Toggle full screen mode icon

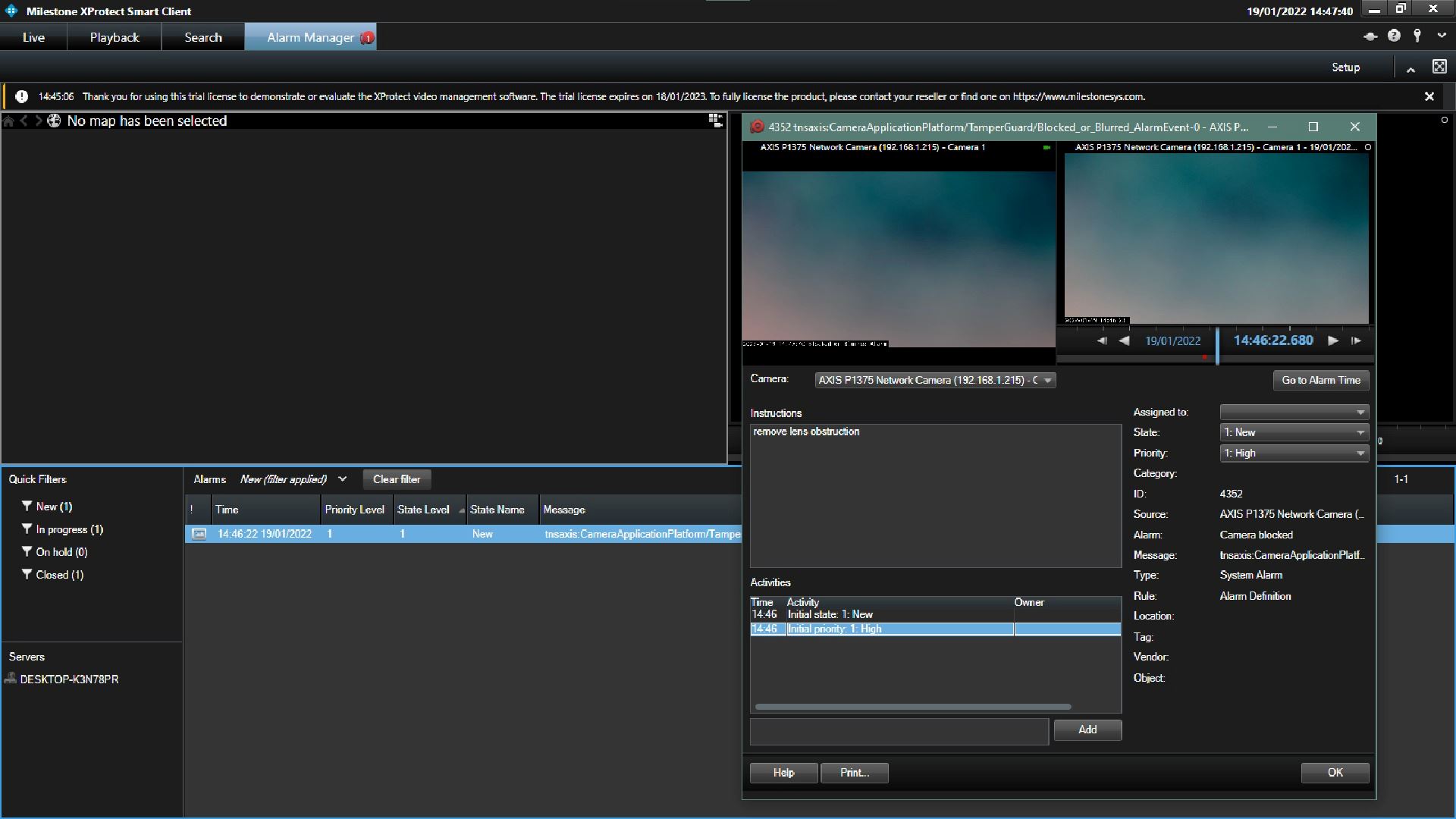click(1439, 67)
